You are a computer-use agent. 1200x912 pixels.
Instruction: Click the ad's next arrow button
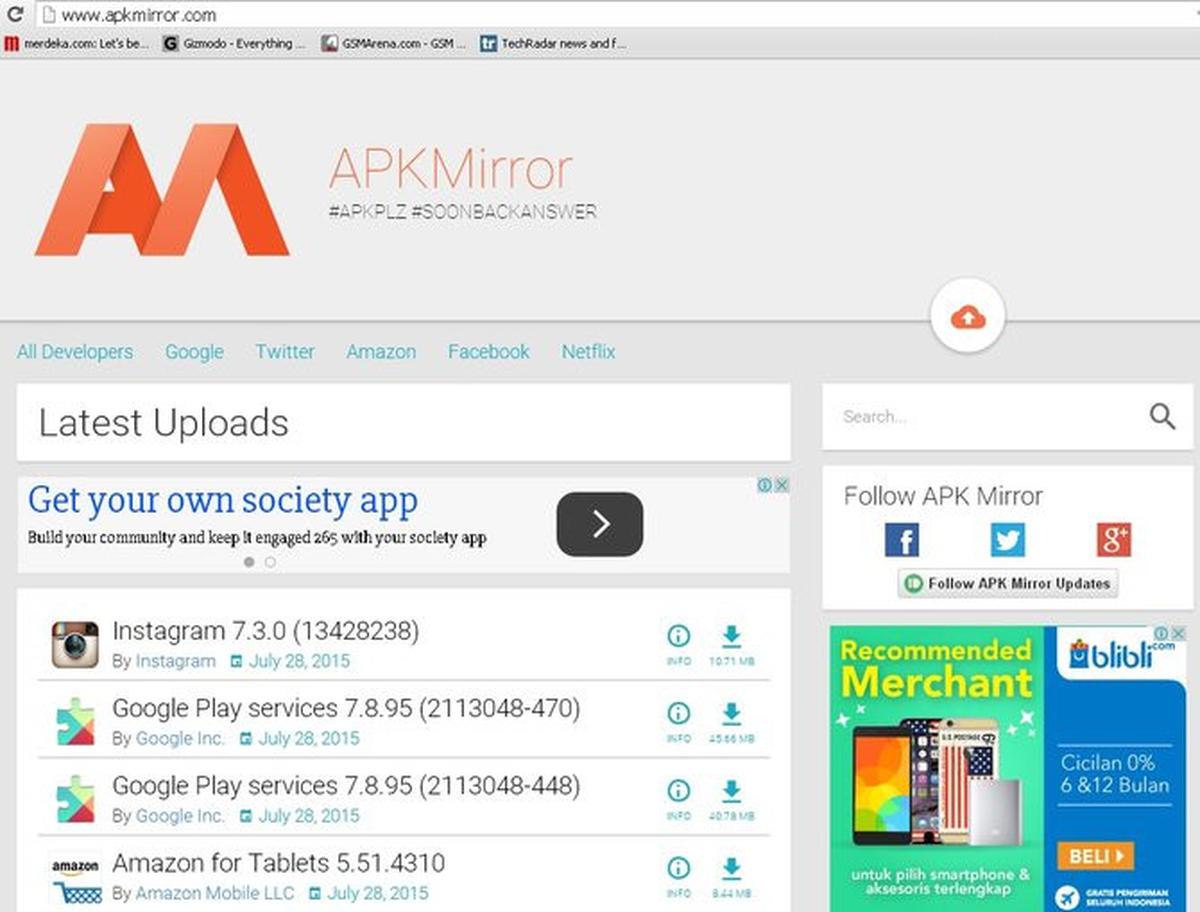click(600, 524)
